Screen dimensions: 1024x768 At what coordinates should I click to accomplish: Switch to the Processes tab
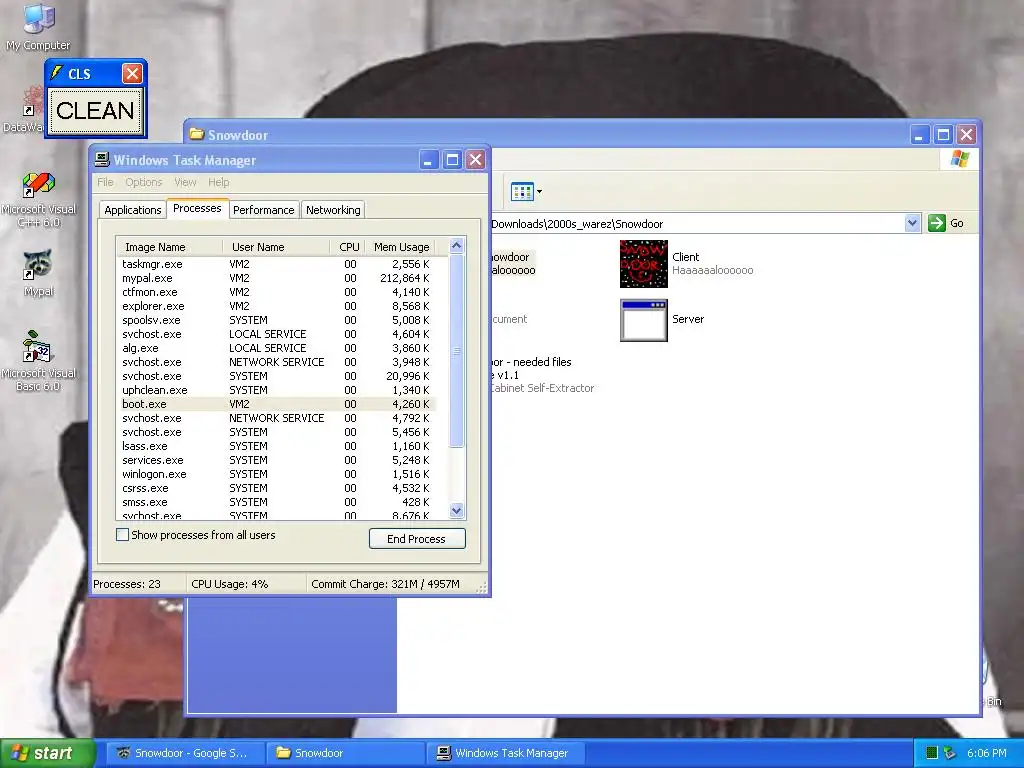(x=197, y=208)
